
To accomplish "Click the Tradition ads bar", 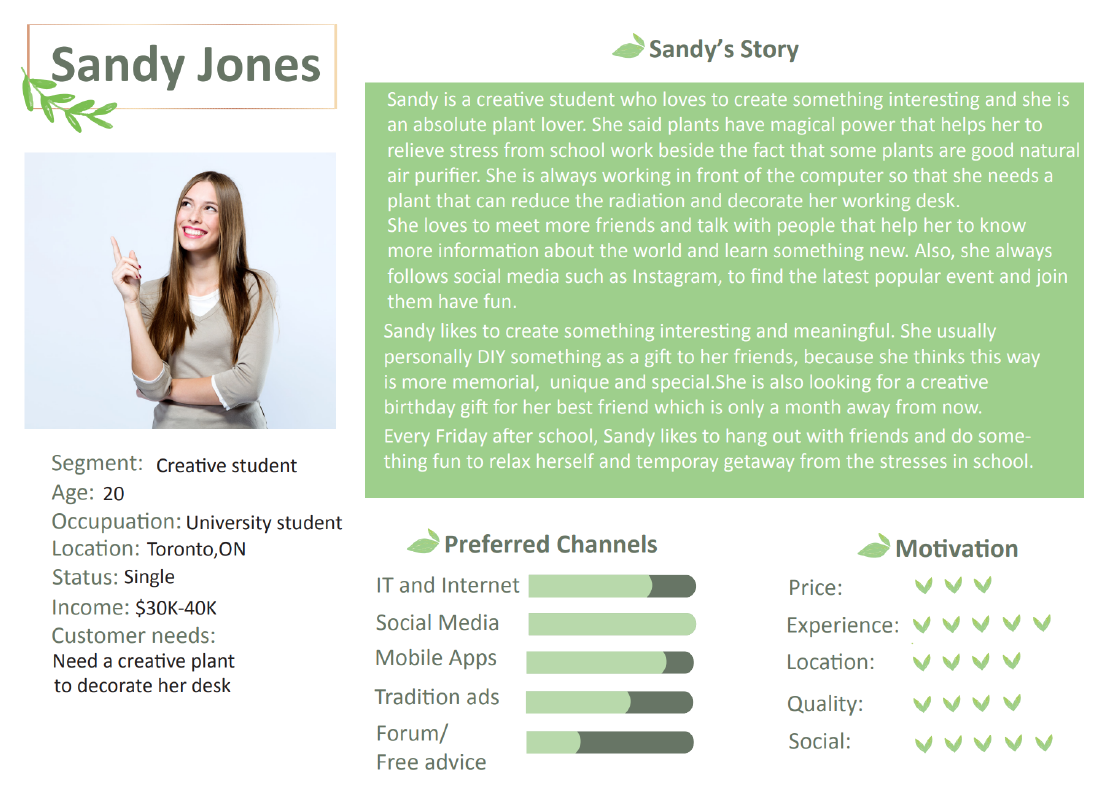I will [609, 702].
